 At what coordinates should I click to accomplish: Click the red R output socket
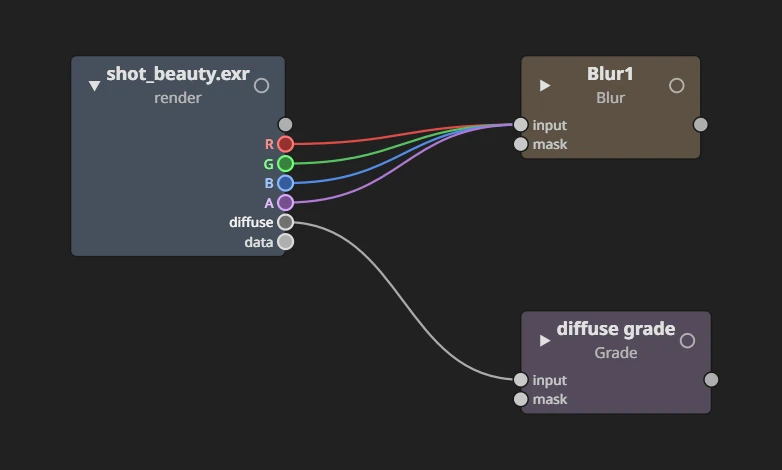[285, 144]
